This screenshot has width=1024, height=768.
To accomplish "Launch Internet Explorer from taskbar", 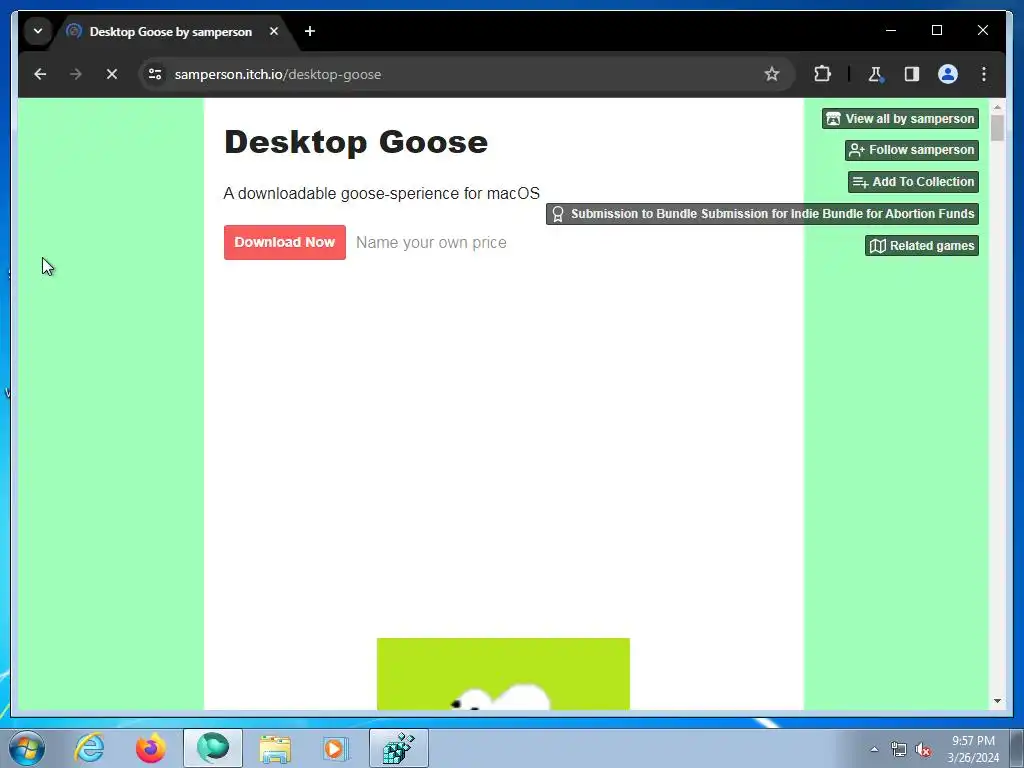I will (x=89, y=748).
